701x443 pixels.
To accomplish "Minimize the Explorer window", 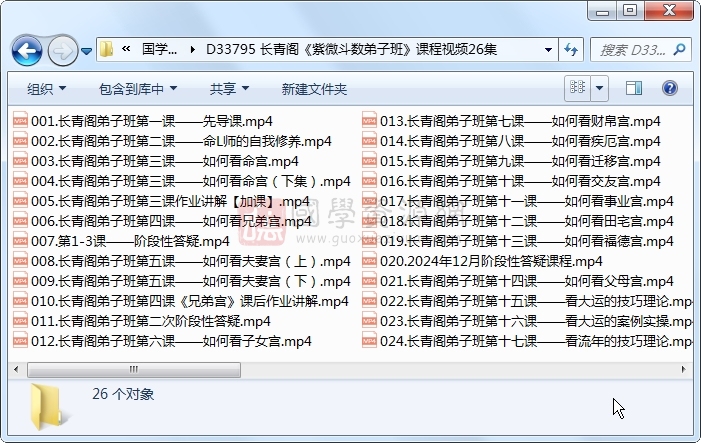I will [x=602, y=11].
